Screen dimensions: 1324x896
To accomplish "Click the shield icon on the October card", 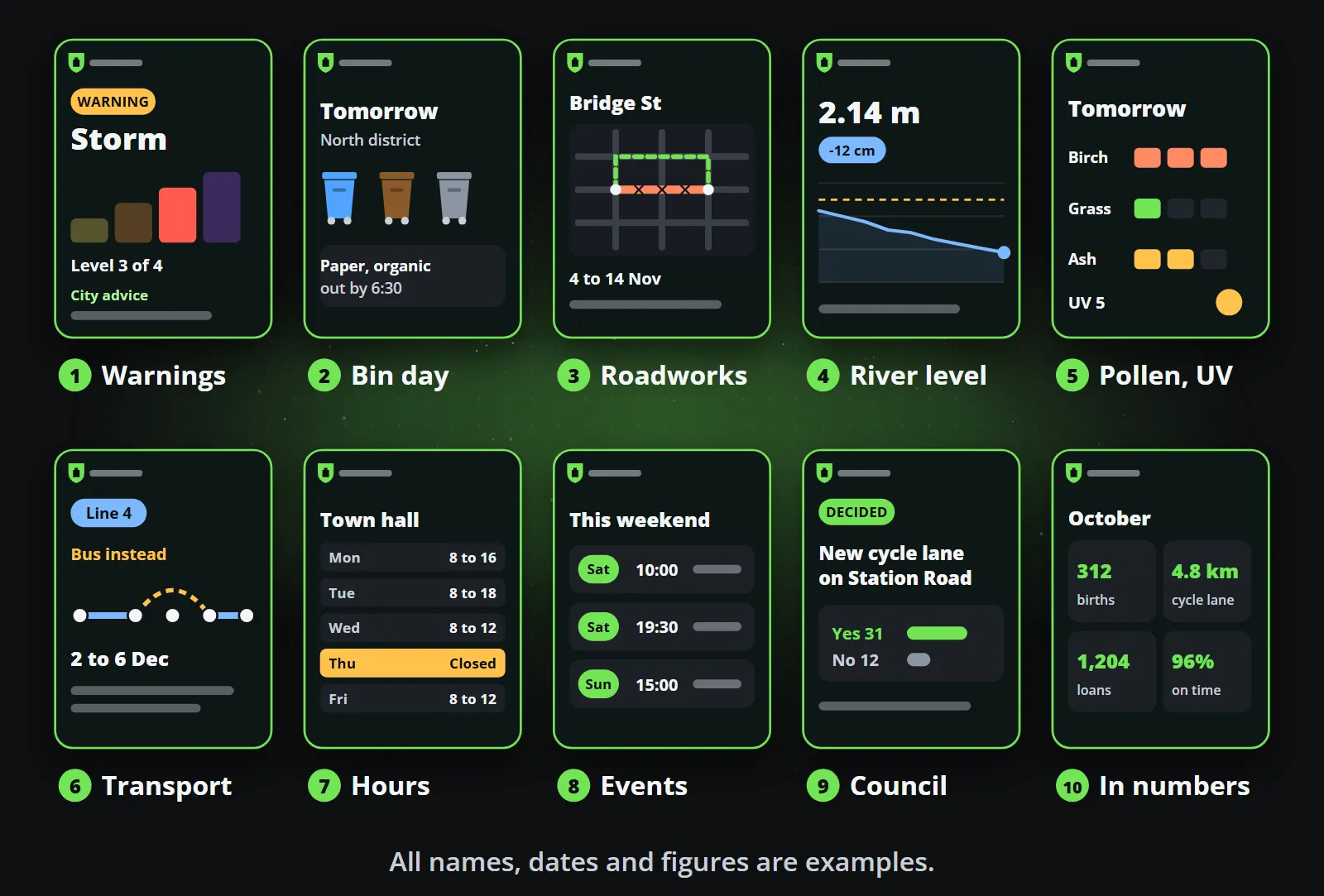I will [1073, 472].
